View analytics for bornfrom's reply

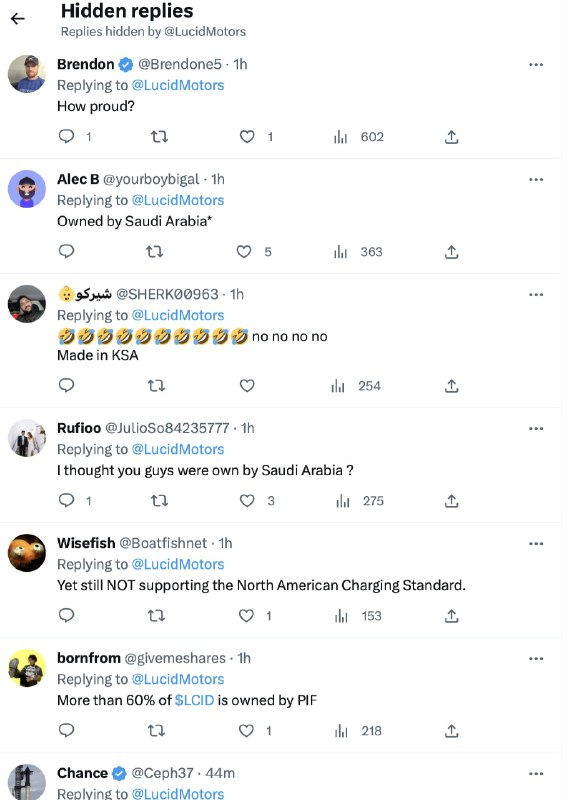coord(358,731)
